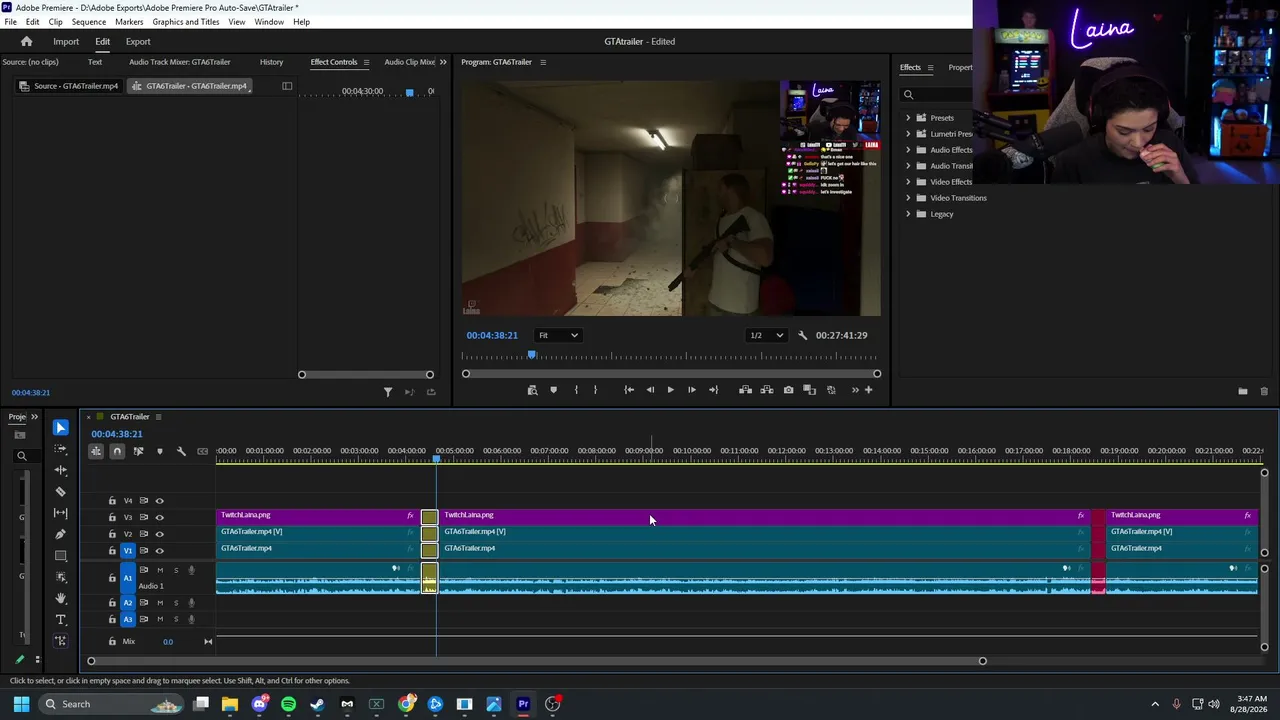Open the Graphics and Titles menu
This screenshot has width=1280, height=720.
pos(186,22)
